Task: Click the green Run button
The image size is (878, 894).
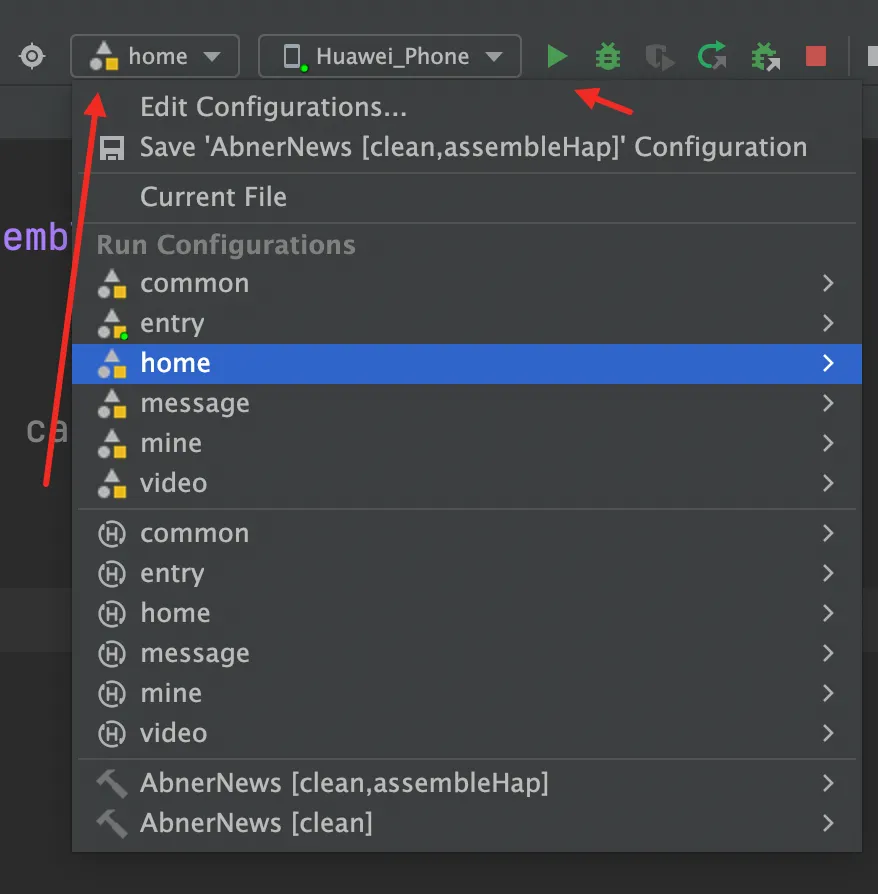Action: pos(557,56)
